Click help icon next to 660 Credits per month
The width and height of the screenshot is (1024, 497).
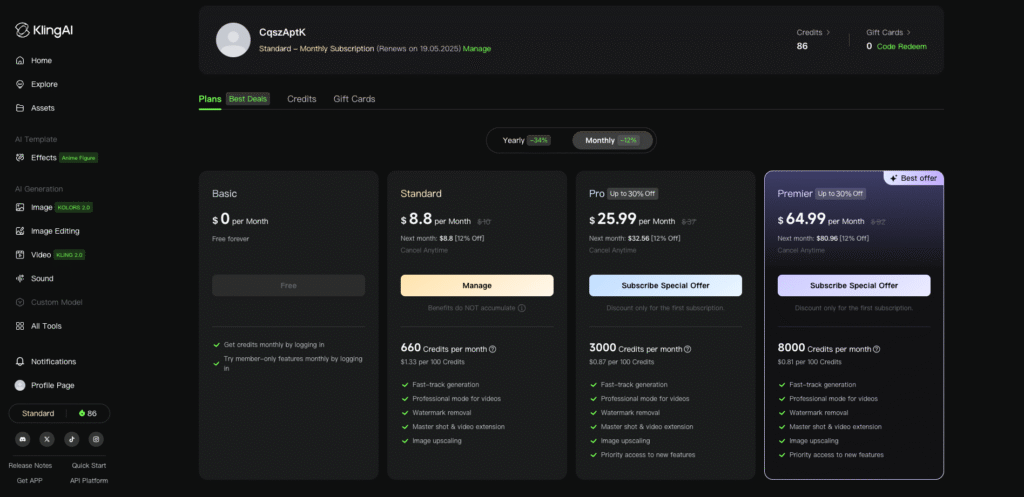492,349
